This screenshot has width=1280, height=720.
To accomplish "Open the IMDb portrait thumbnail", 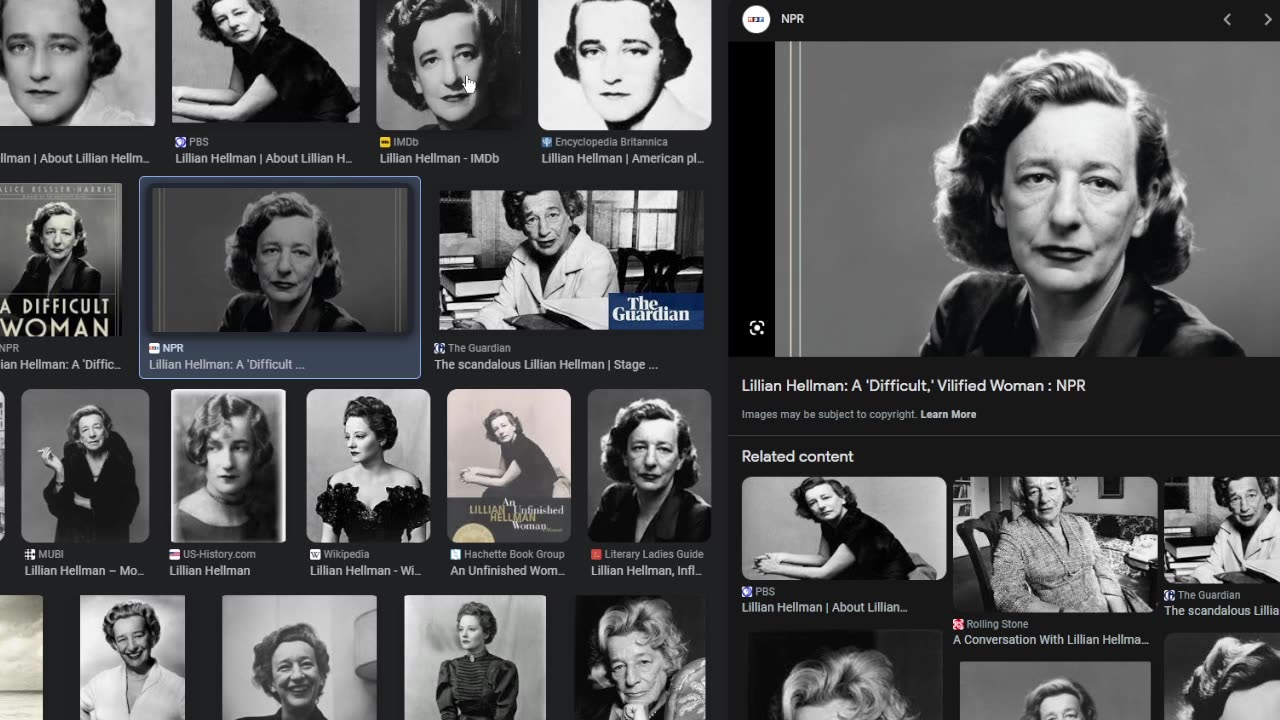I will [449, 65].
